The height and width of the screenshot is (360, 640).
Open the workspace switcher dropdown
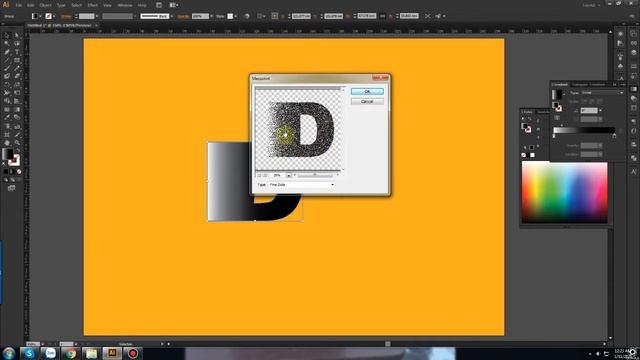click(591, 5)
